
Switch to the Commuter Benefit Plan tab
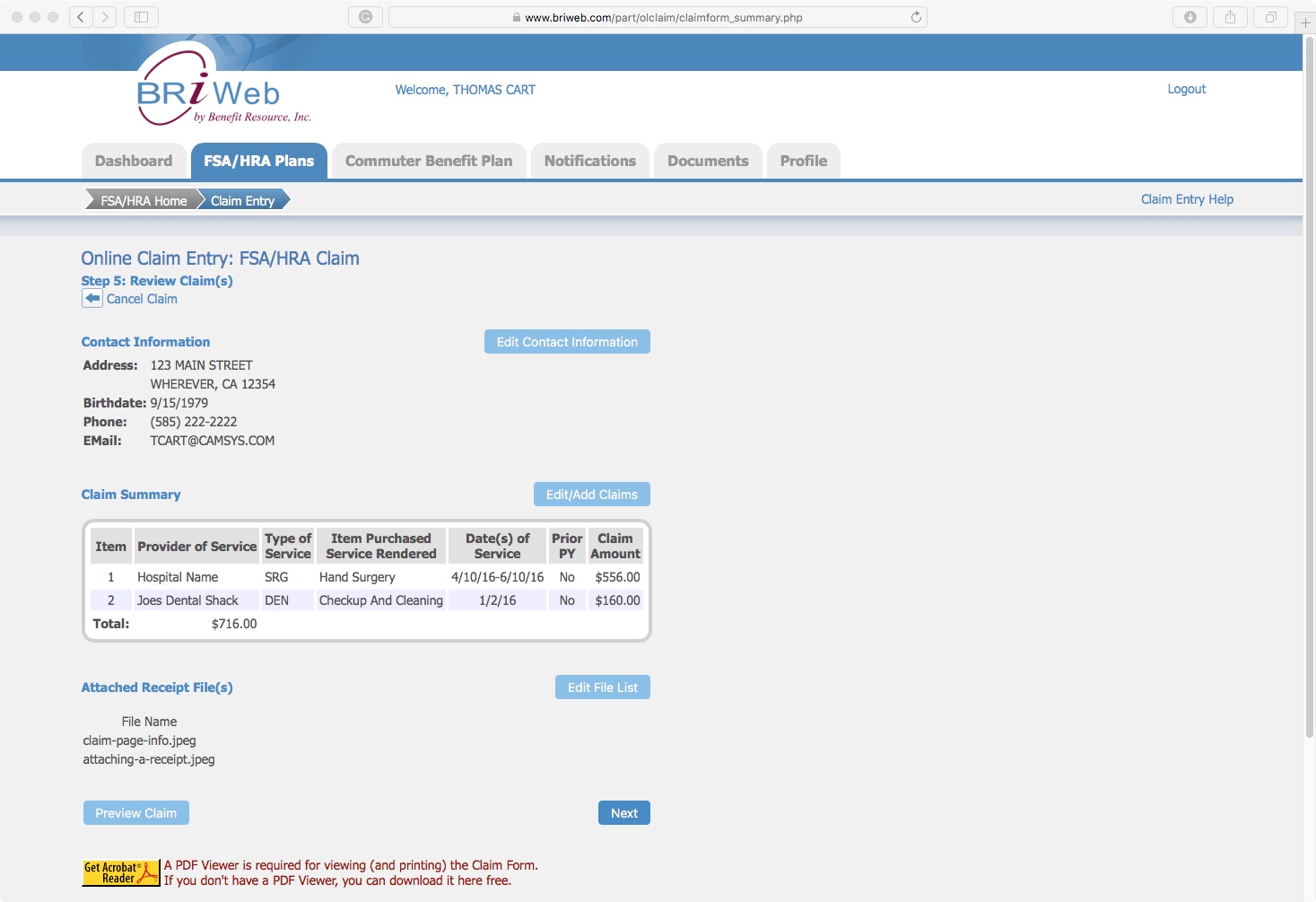pyautogui.click(x=429, y=161)
